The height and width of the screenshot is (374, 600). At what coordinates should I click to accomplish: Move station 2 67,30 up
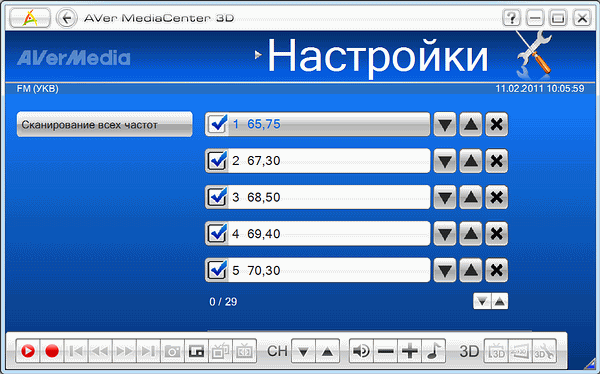471,161
